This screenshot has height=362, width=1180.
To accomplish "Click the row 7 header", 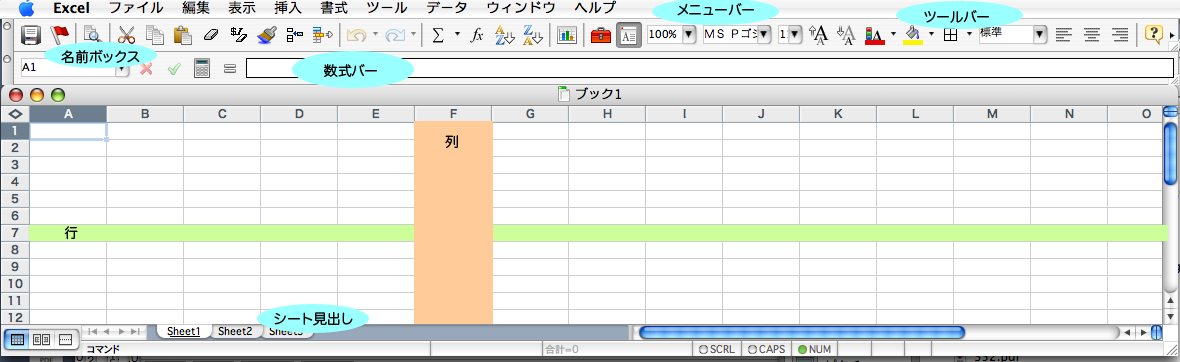I will [15, 233].
